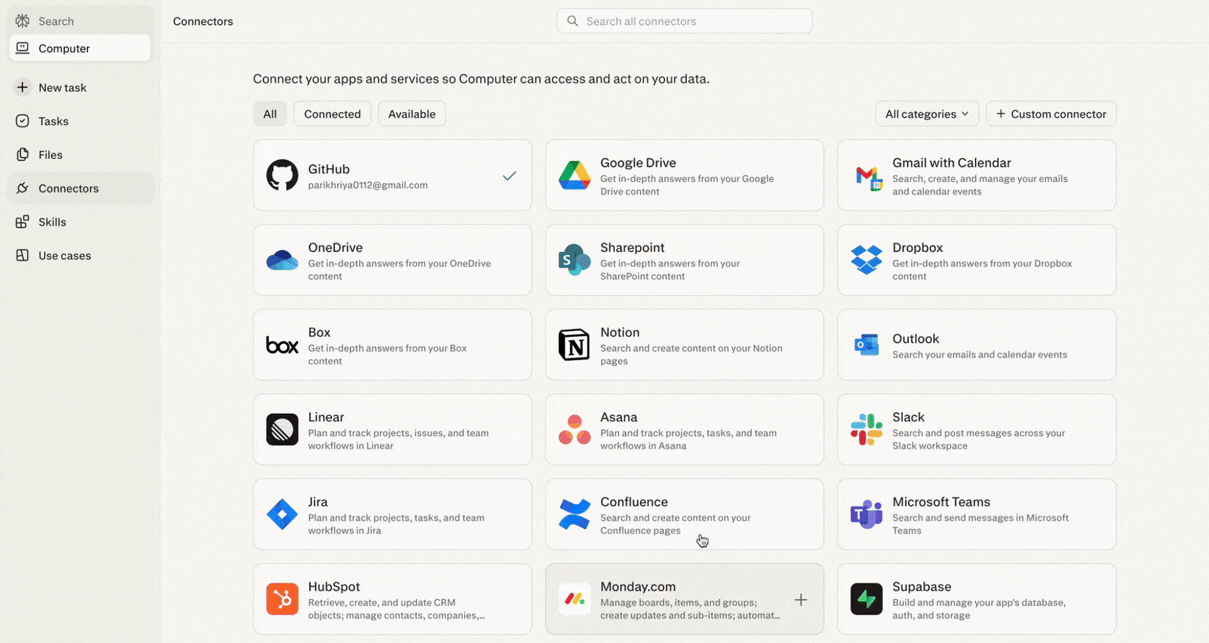
Task: Switch to the Available filter tab
Action: (x=412, y=114)
